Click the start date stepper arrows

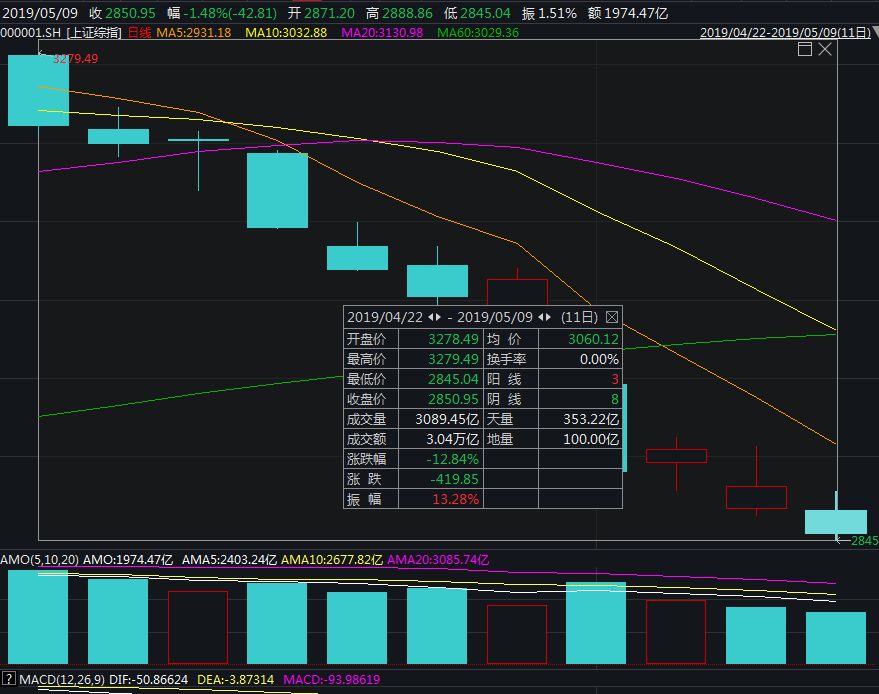pos(434,317)
